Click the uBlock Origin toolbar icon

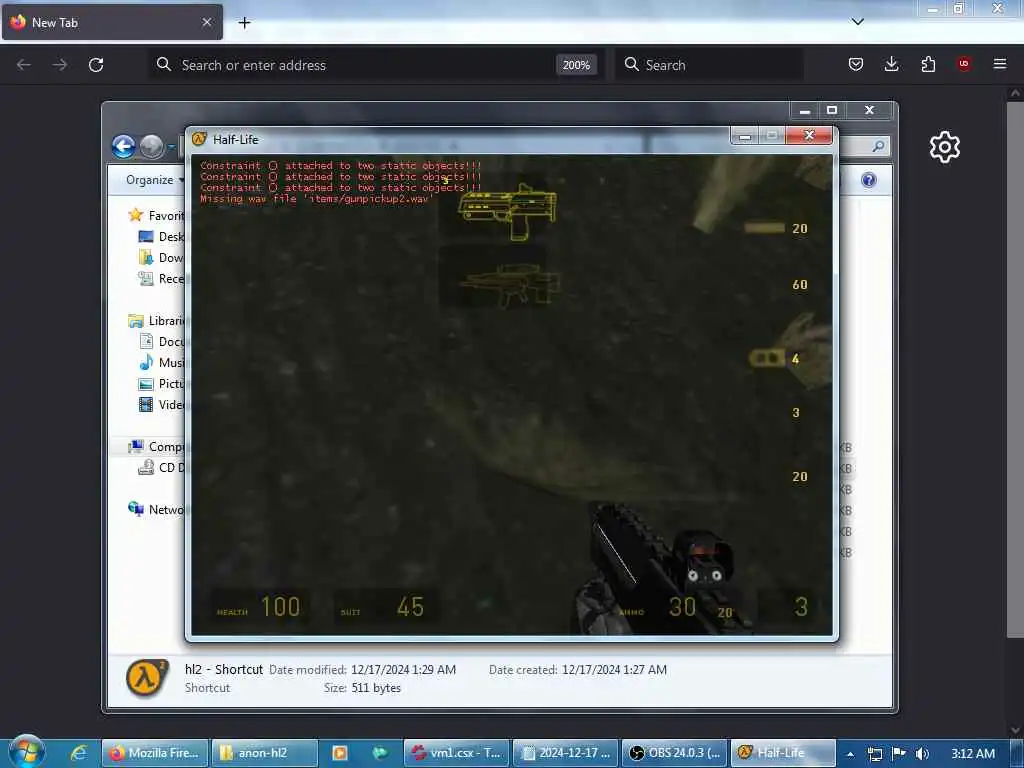[964, 64]
